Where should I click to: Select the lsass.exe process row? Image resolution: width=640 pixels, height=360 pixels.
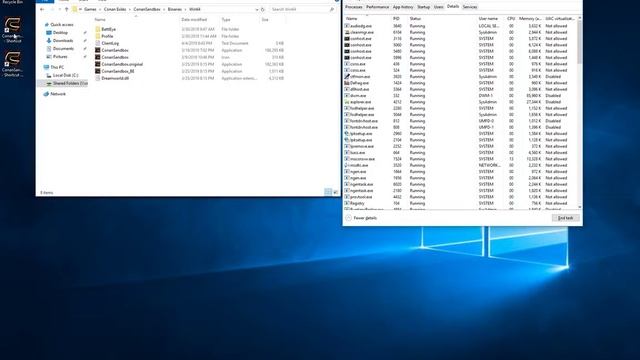pos(460,153)
